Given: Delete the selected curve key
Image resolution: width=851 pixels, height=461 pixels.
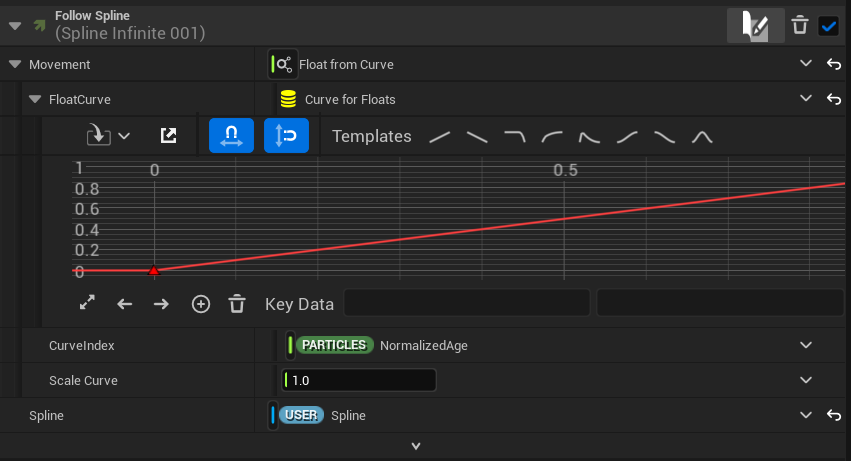Looking at the screenshot, I should point(237,304).
